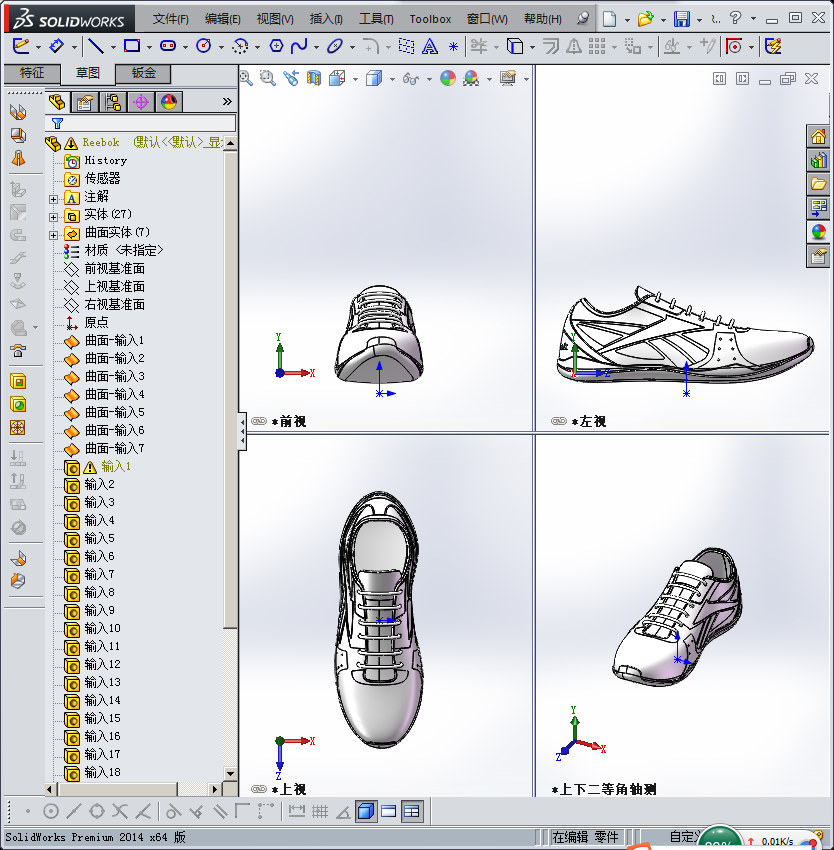834x850 pixels.
Task: Open the Rectangle tool dropdown arrow
Action: coord(149,48)
